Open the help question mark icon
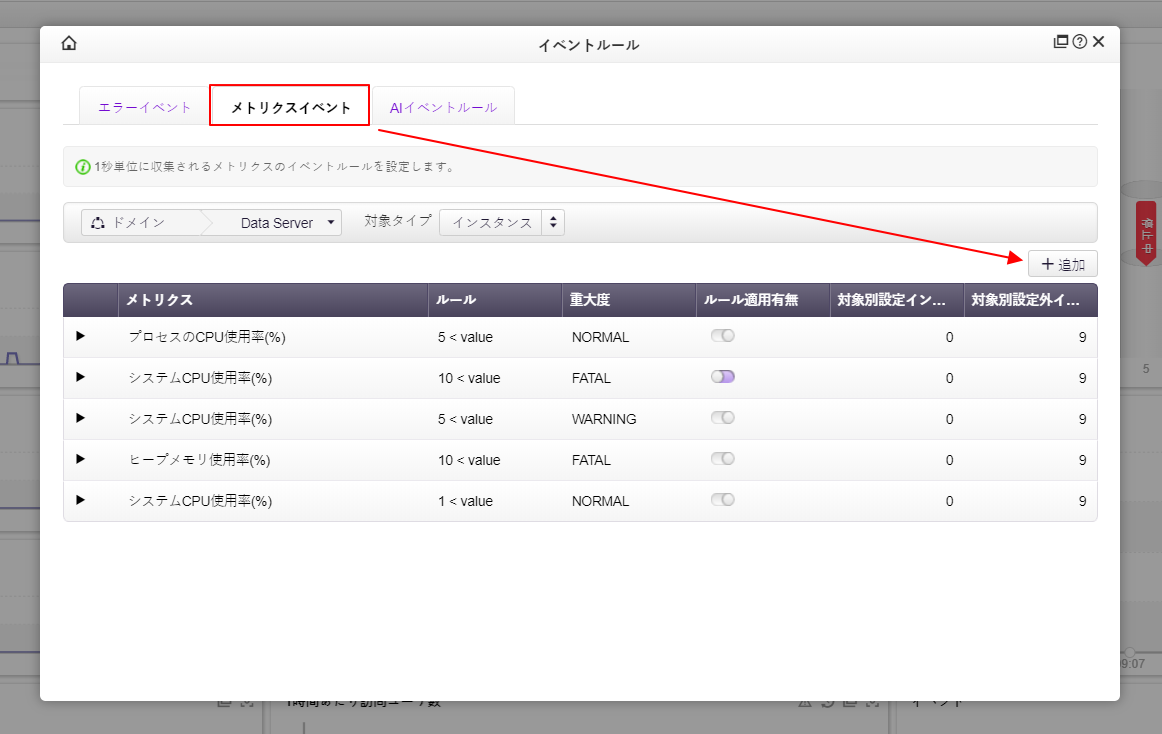Screen dimensions: 1162x734 pyautogui.click(x=1080, y=42)
